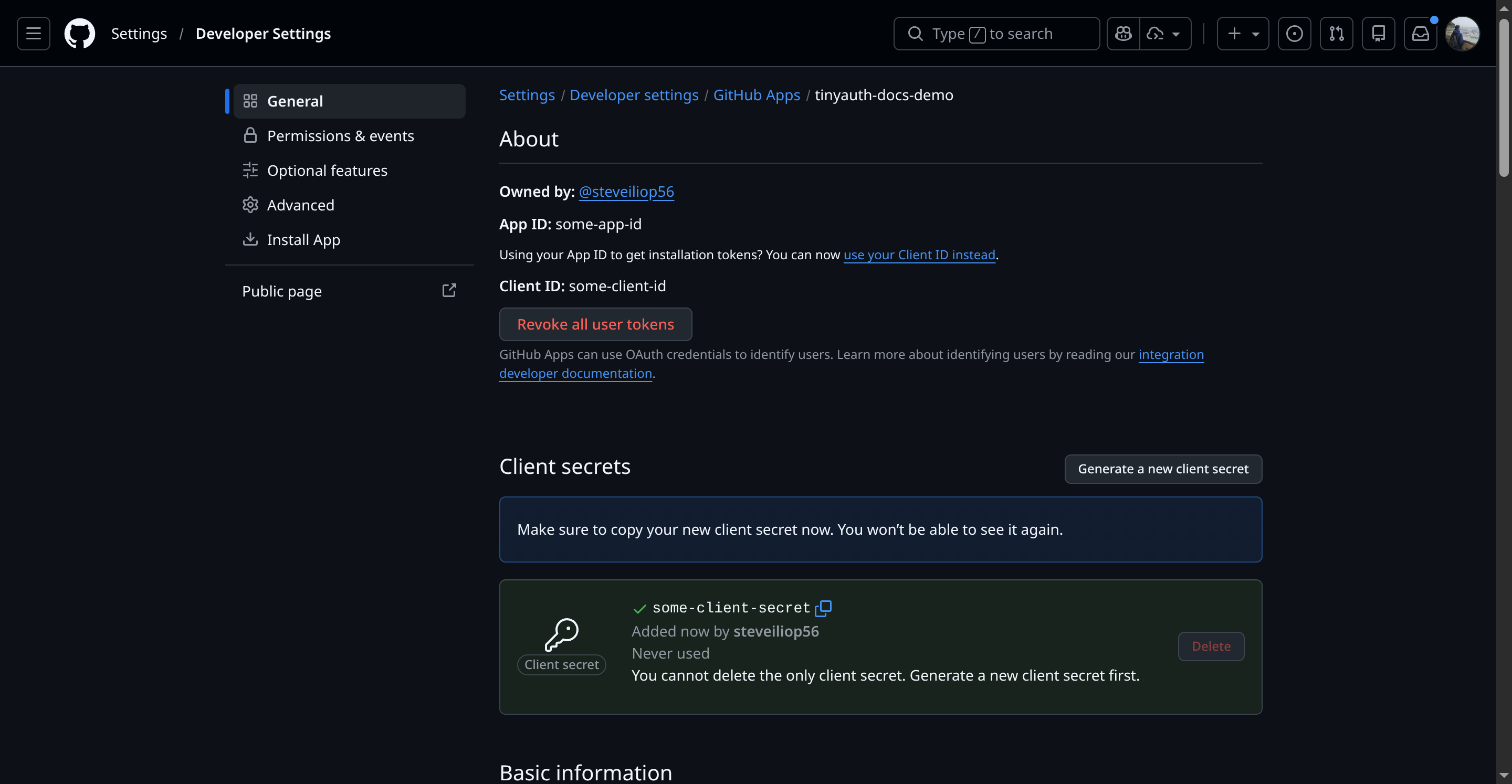Copy the client secret with the copy icon
Viewport: 1512px width, 784px height.
(824, 608)
